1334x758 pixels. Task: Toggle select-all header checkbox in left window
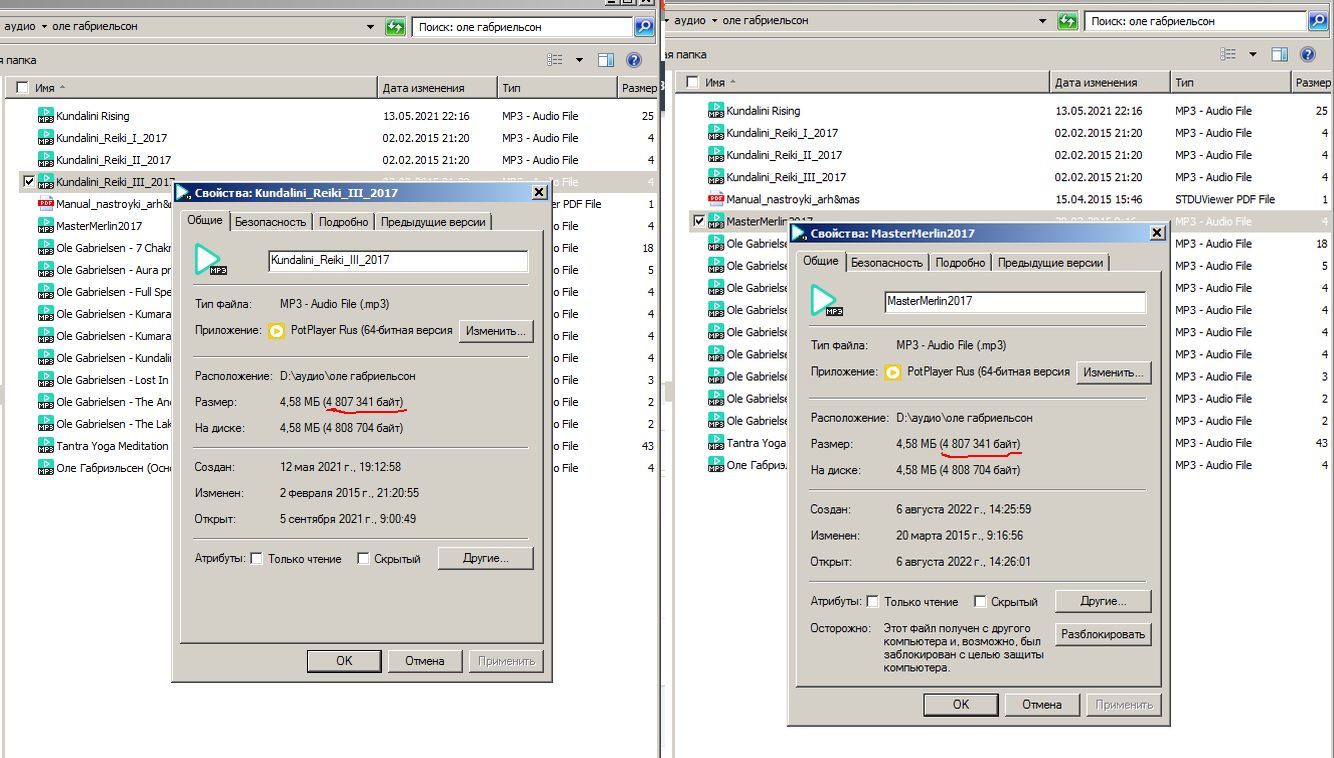click(22, 88)
